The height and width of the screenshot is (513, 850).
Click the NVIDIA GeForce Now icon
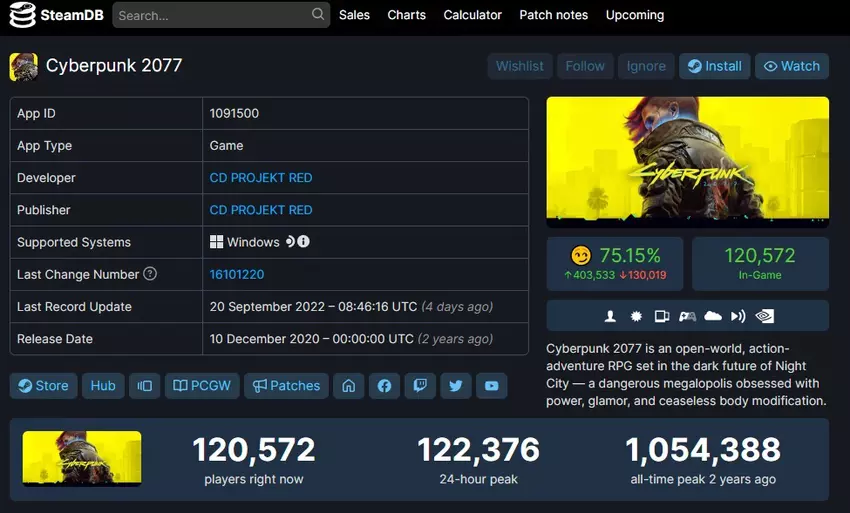click(x=765, y=316)
